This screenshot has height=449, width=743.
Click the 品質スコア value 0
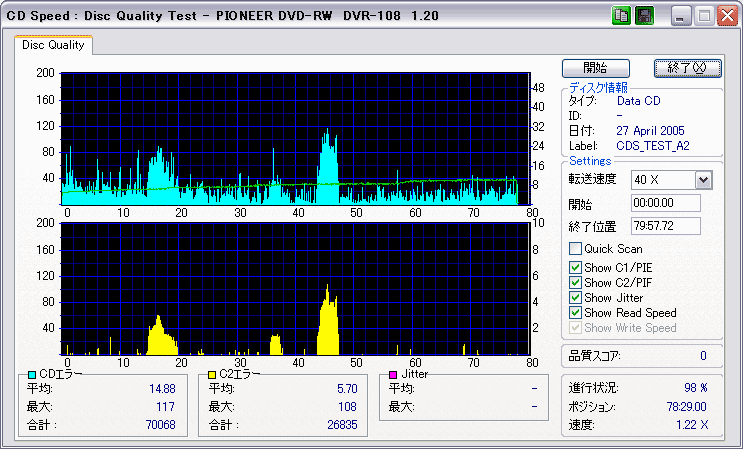(703, 356)
